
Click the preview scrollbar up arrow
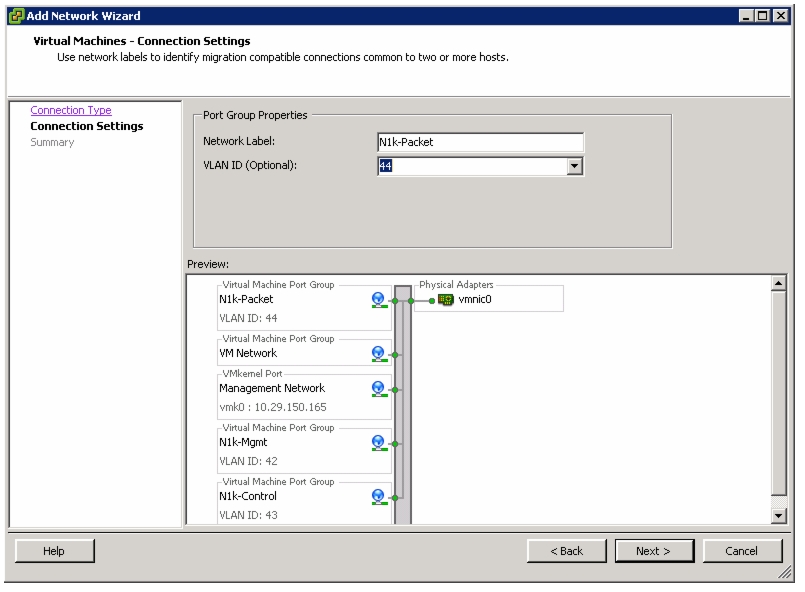[x=778, y=283]
